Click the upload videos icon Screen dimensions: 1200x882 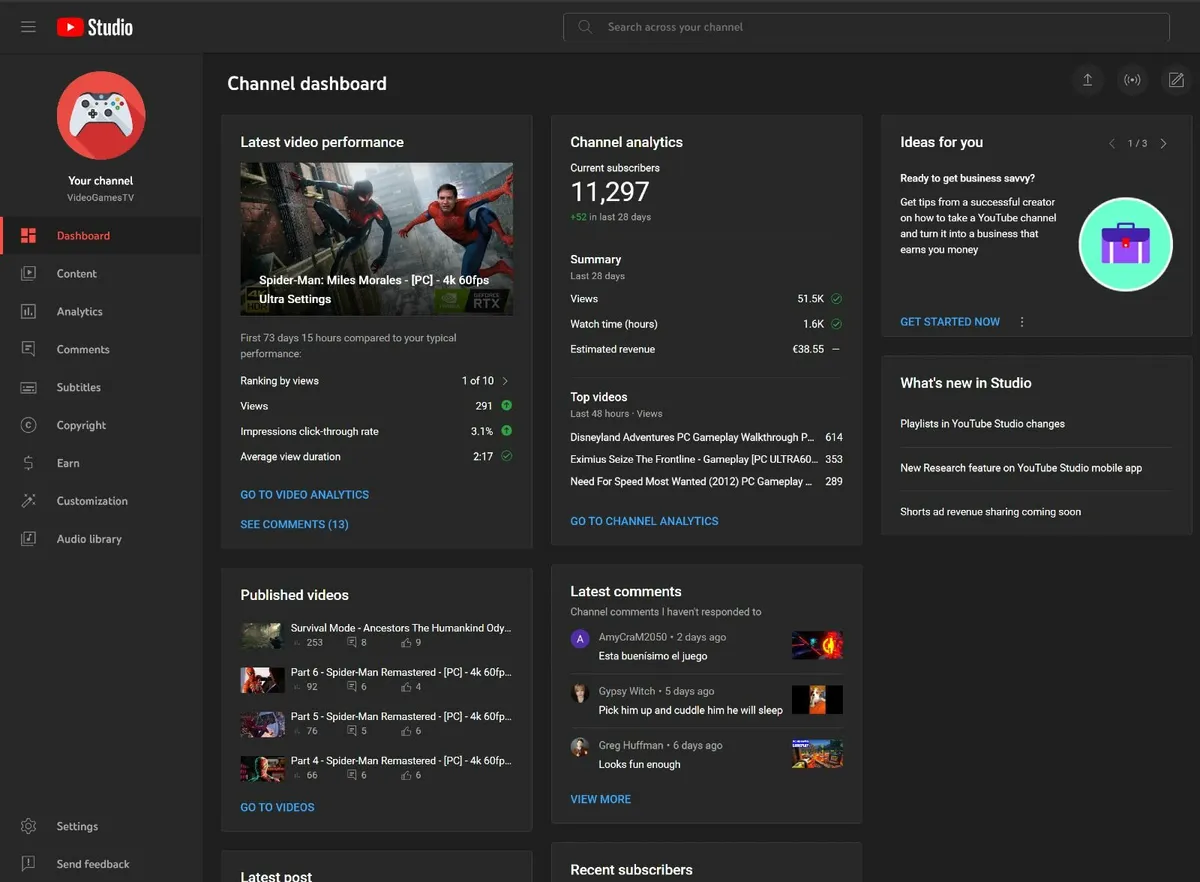pyautogui.click(x=1087, y=80)
